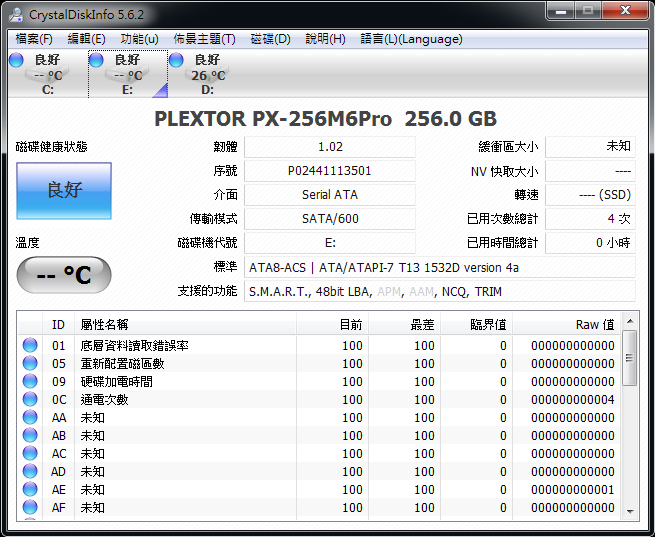Open the 功能(u) menu
This screenshot has height=537, width=655.
pos(140,39)
